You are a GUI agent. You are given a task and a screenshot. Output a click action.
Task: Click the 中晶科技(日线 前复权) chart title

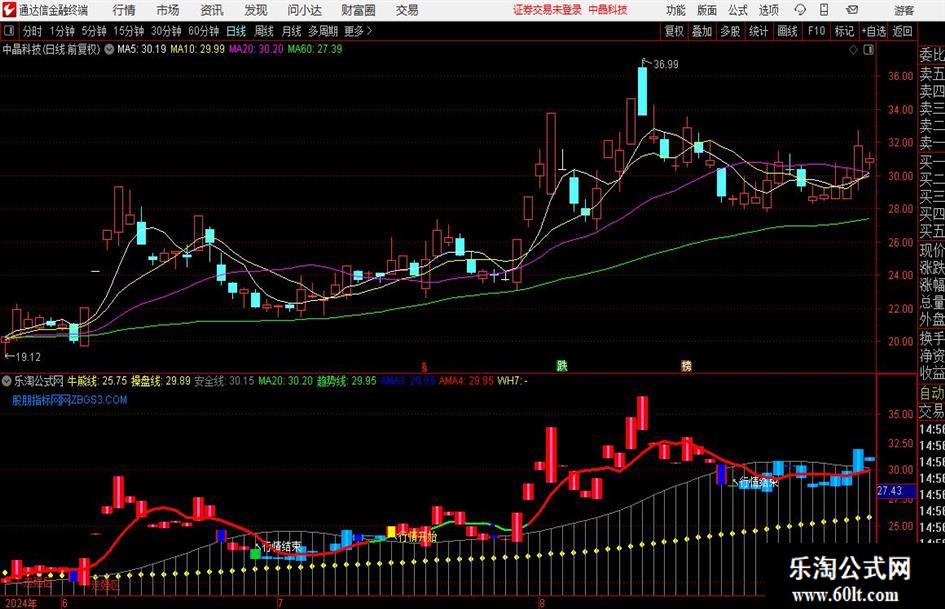[51, 49]
